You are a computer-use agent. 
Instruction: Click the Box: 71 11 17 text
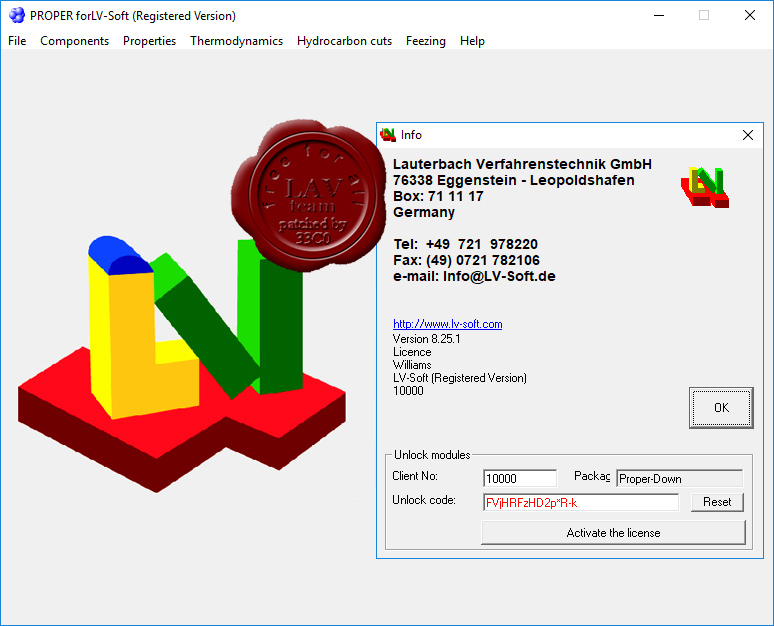[x=438, y=196]
